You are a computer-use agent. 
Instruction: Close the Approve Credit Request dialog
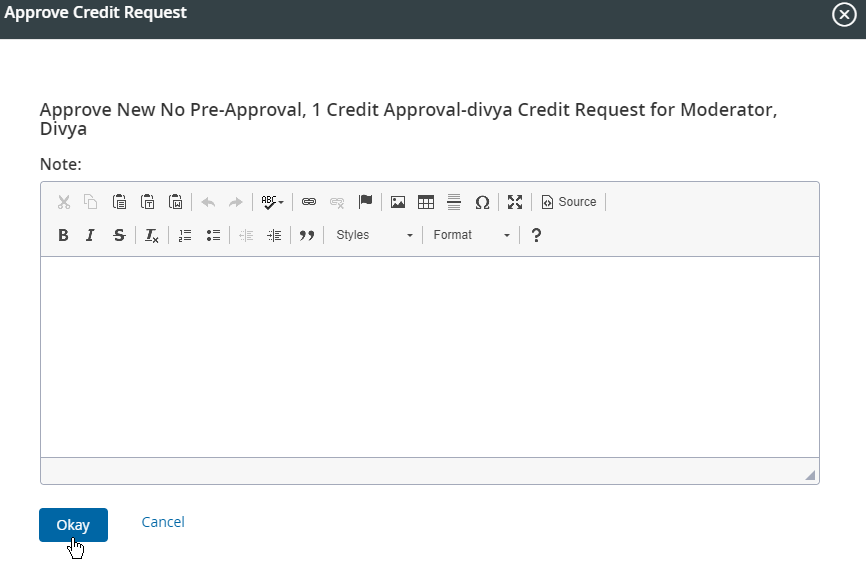coord(844,14)
